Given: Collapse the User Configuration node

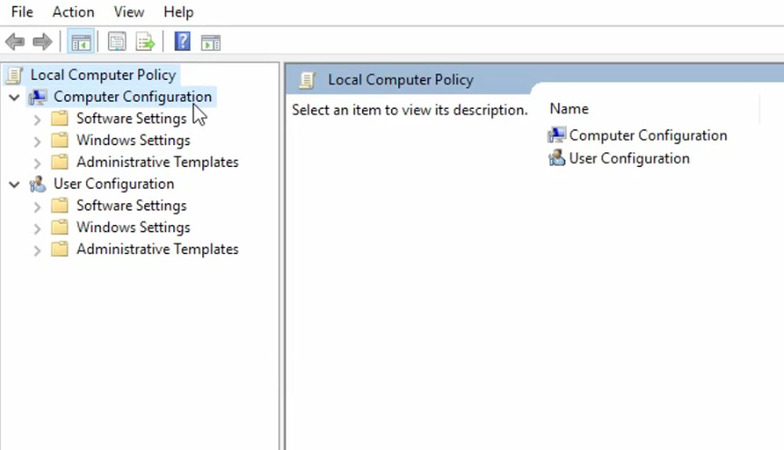Looking at the screenshot, I should coord(14,184).
